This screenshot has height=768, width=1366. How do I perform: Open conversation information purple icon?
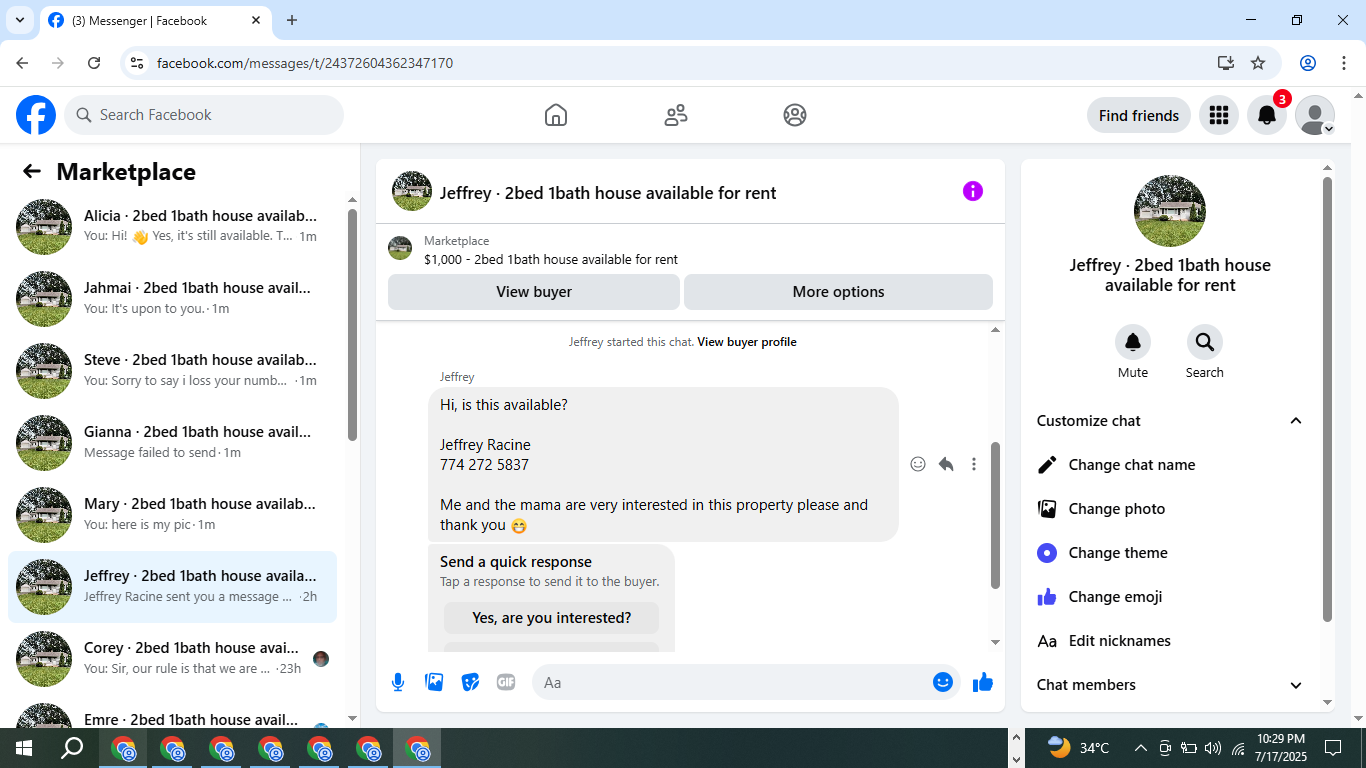(x=973, y=191)
